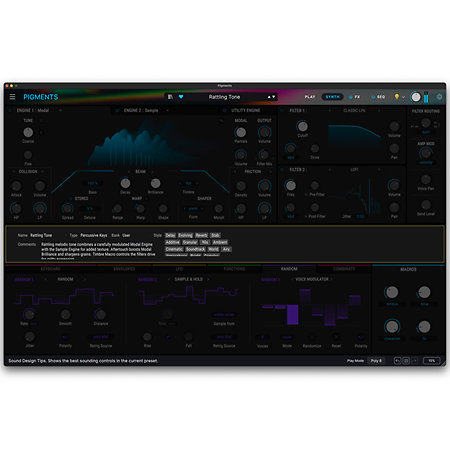Image resolution: width=450 pixels, height=450 pixels.
Task: Open Random 3 Voice Modulator type selector
Action: click(x=312, y=279)
